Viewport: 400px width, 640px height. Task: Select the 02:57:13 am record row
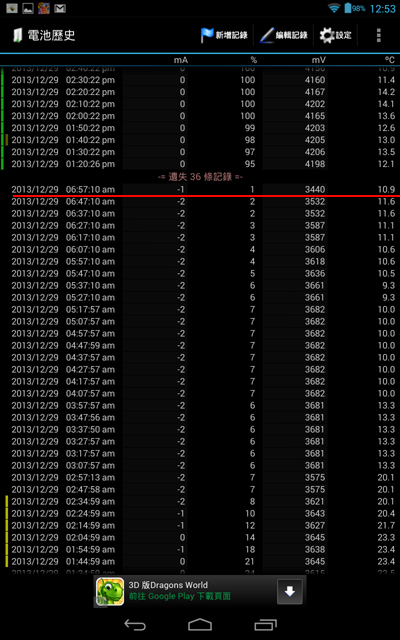pyautogui.click(x=200, y=478)
